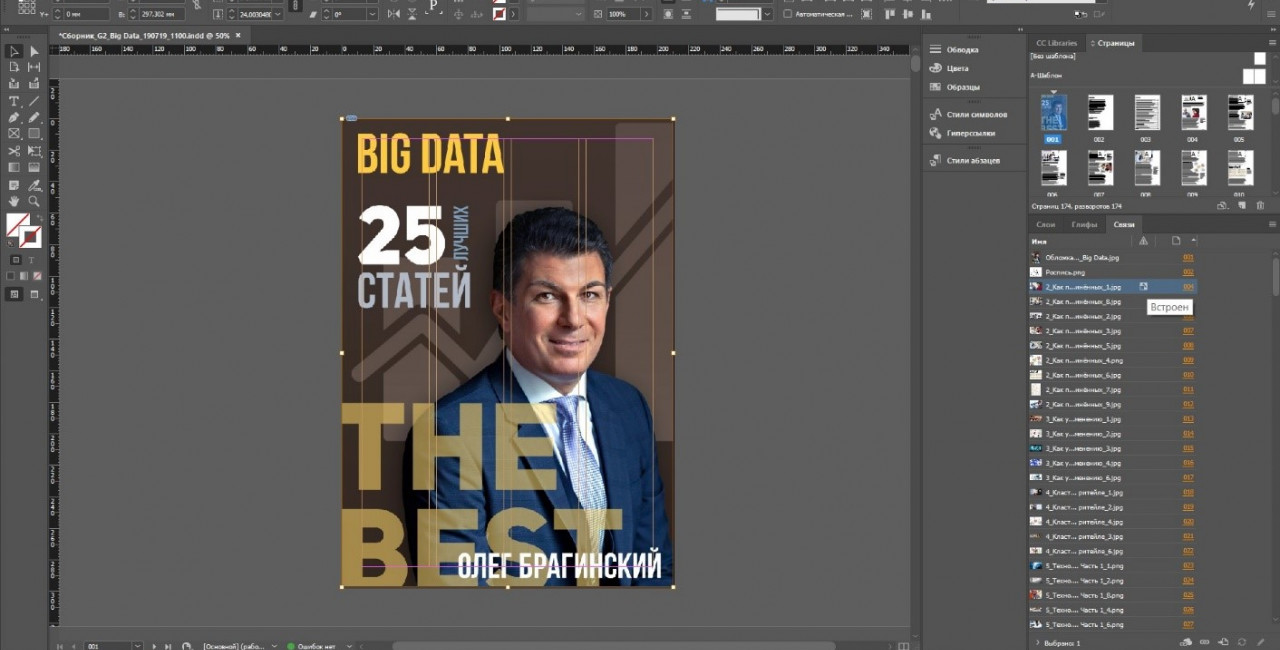Expand the Выбрано 1 link info section

coord(1037,643)
